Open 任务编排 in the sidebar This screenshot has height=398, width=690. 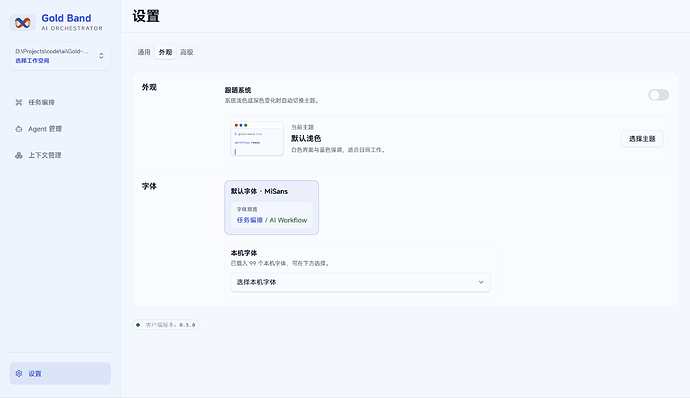tap(60, 102)
